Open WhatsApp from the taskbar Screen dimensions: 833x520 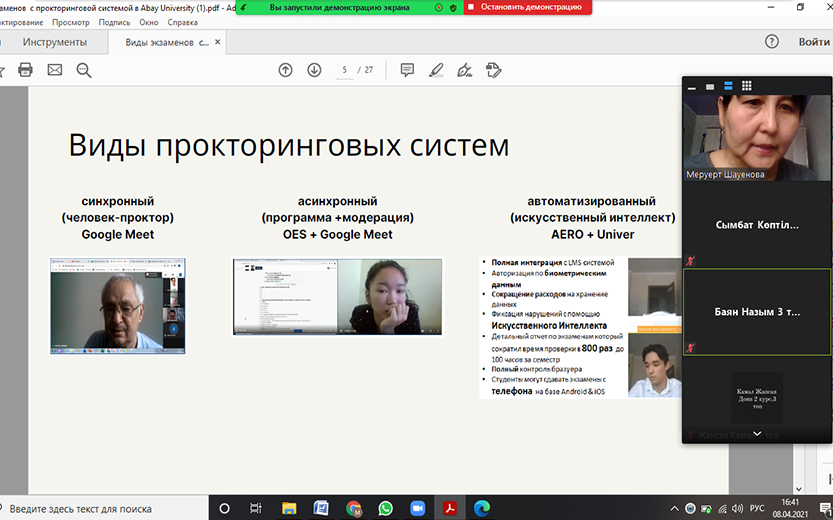[x=386, y=508]
